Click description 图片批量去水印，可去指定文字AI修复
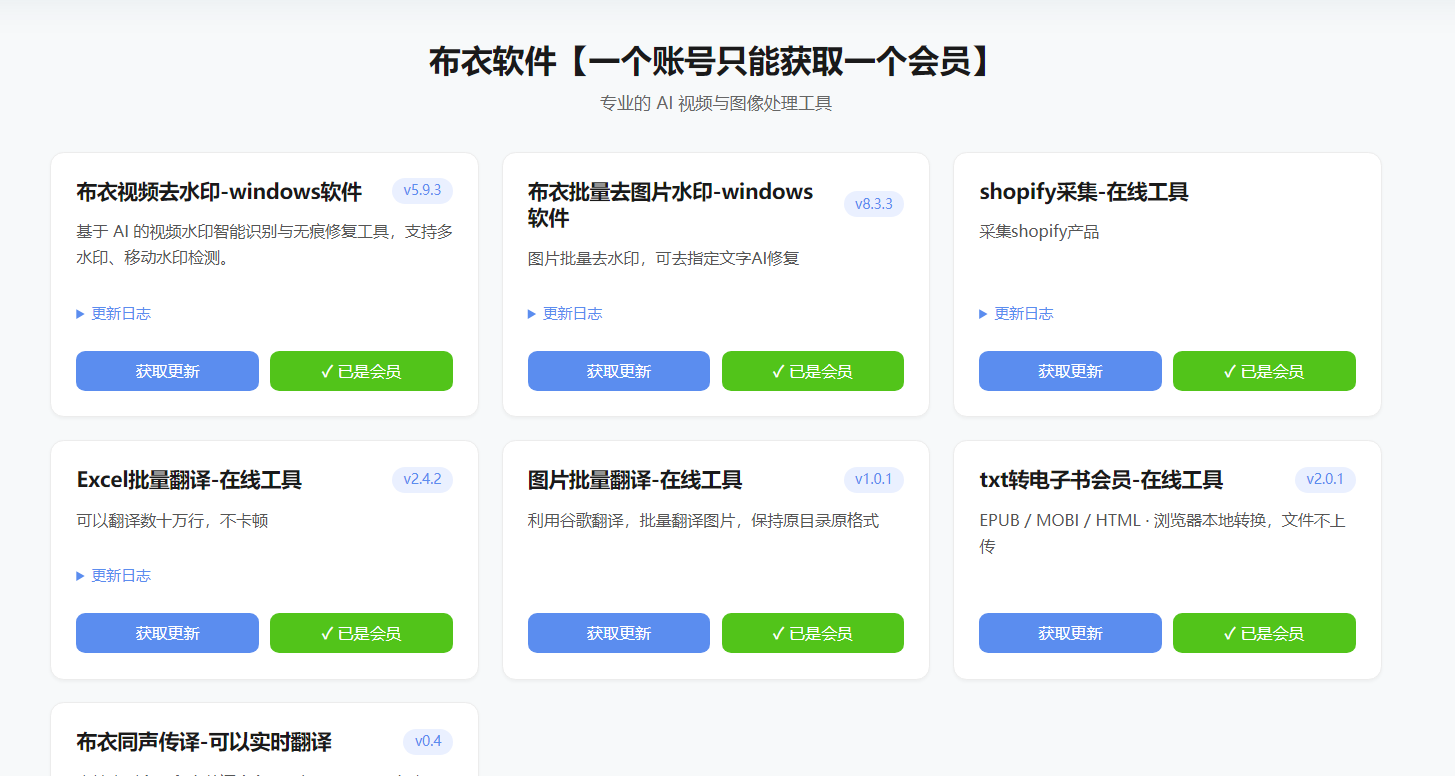This screenshot has height=776, width=1455. click(x=664, y=258)
